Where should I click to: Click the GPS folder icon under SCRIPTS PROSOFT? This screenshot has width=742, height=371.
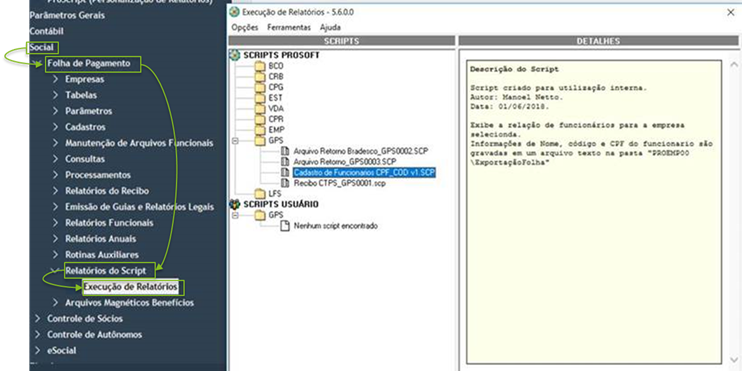pos(260,141)
